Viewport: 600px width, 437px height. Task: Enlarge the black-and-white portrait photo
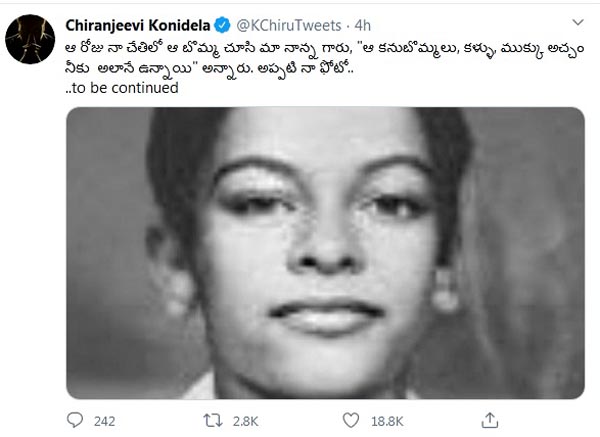click(x=325, y=253)
